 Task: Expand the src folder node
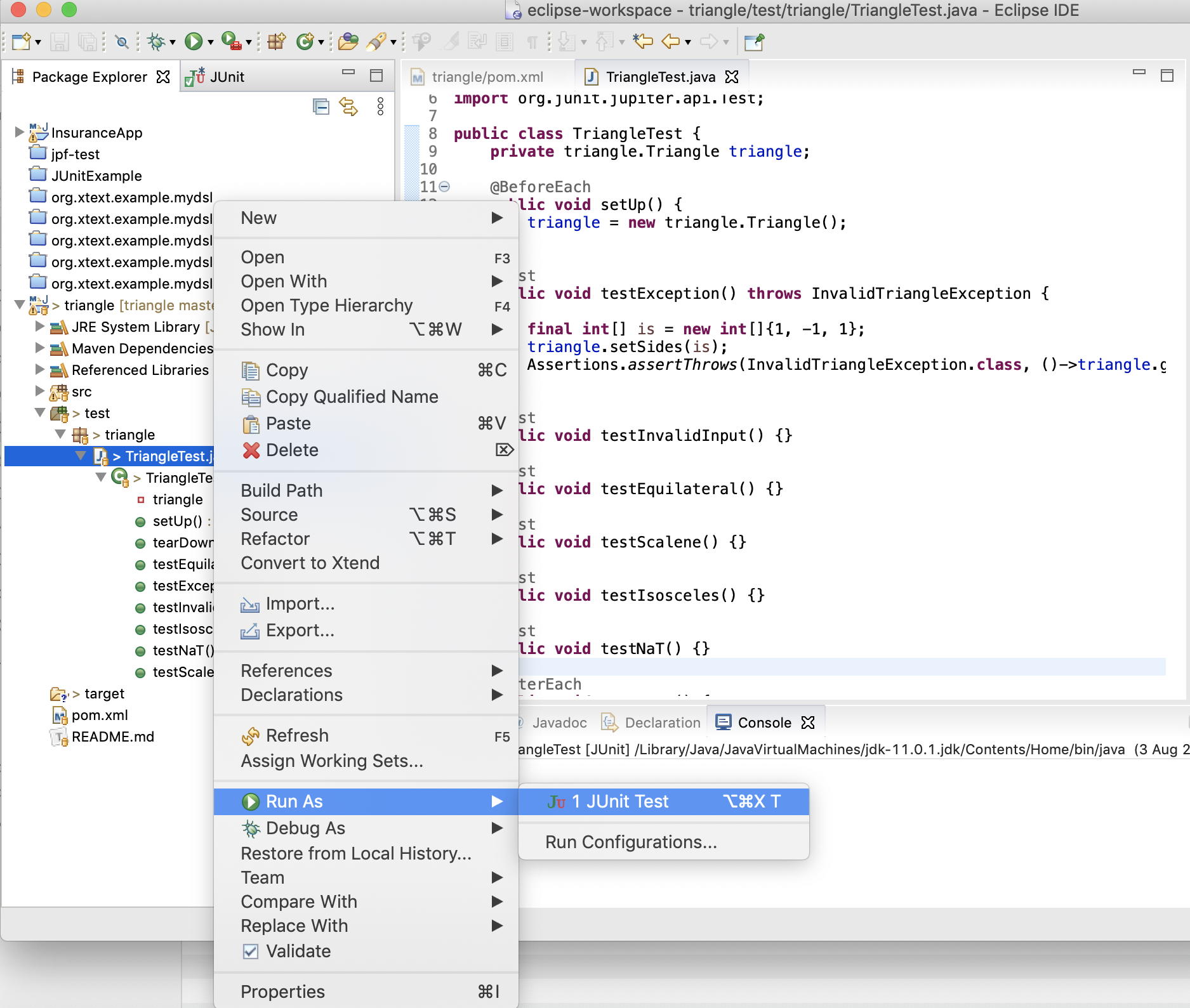(39, 391)
